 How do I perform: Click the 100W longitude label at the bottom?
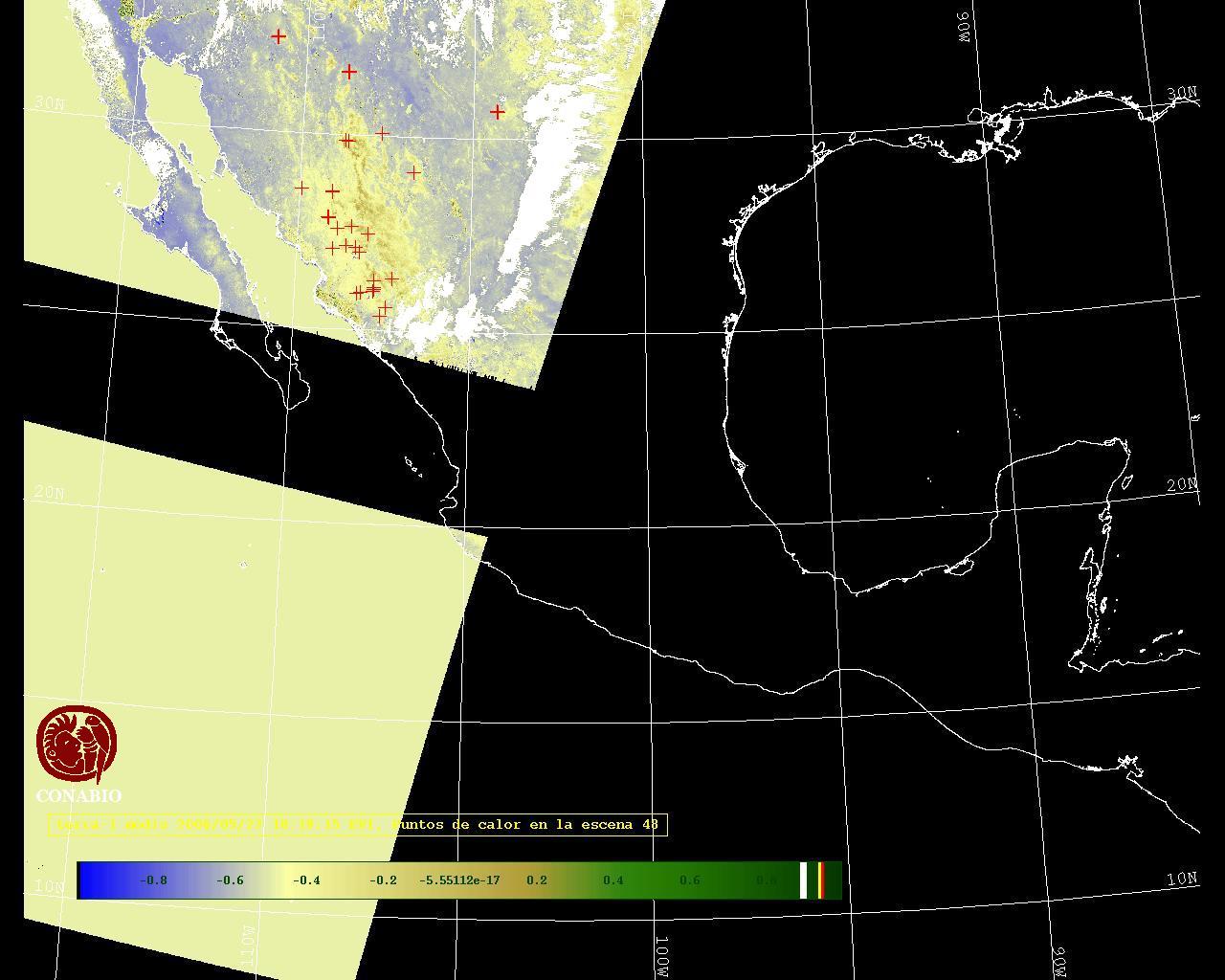[662, 957]
